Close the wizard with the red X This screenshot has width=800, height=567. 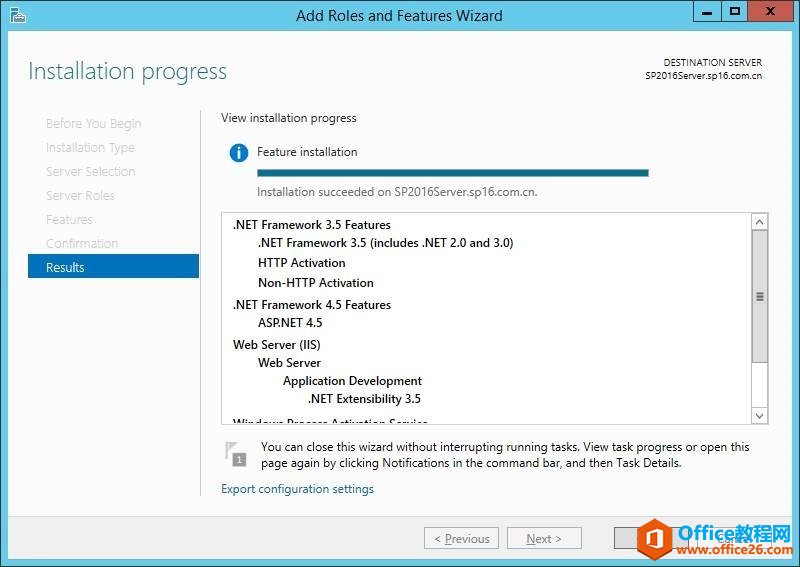point(770,12)
